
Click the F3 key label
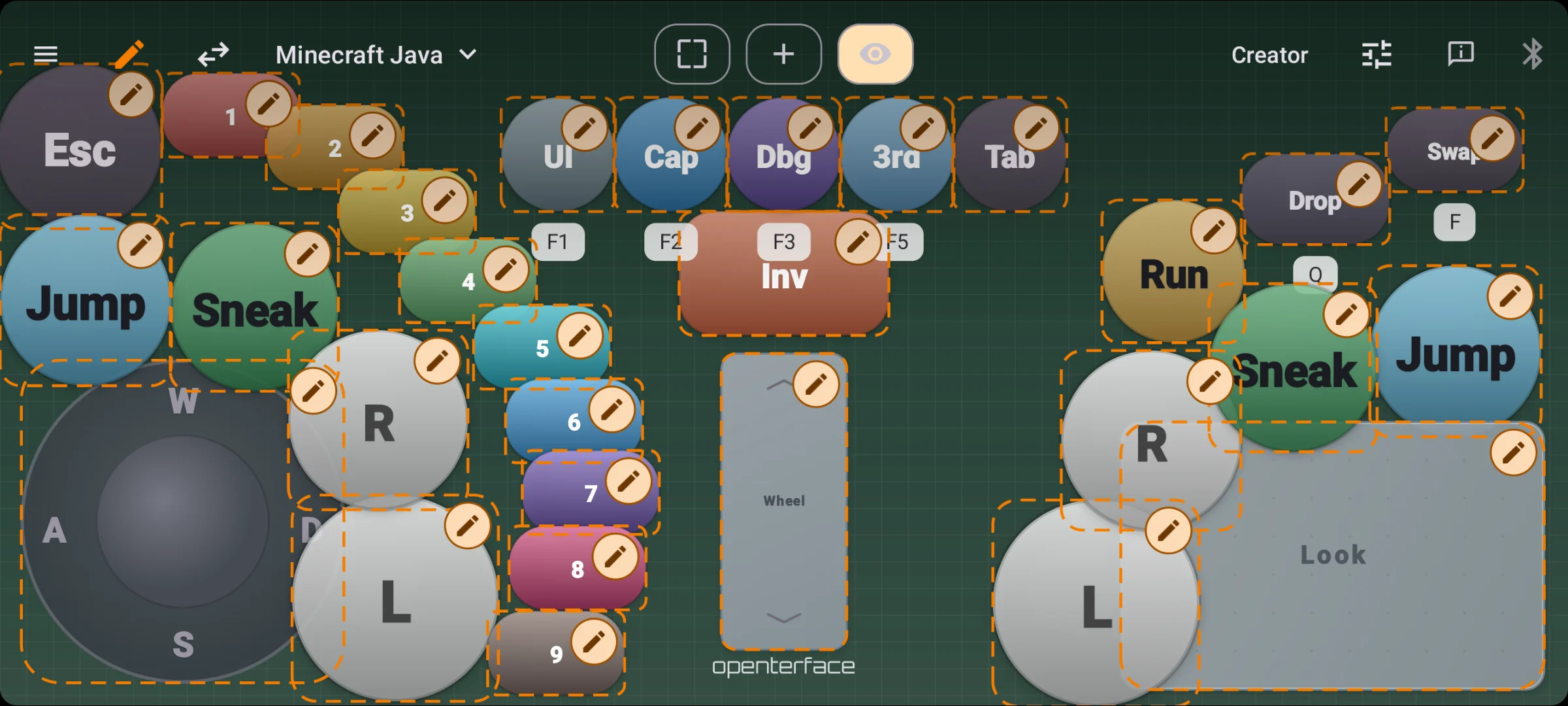784,242
